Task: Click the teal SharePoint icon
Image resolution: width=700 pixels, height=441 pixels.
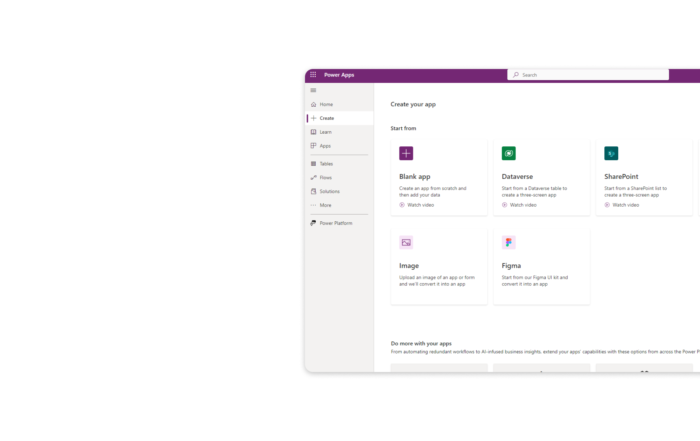Action: point(611,153)
